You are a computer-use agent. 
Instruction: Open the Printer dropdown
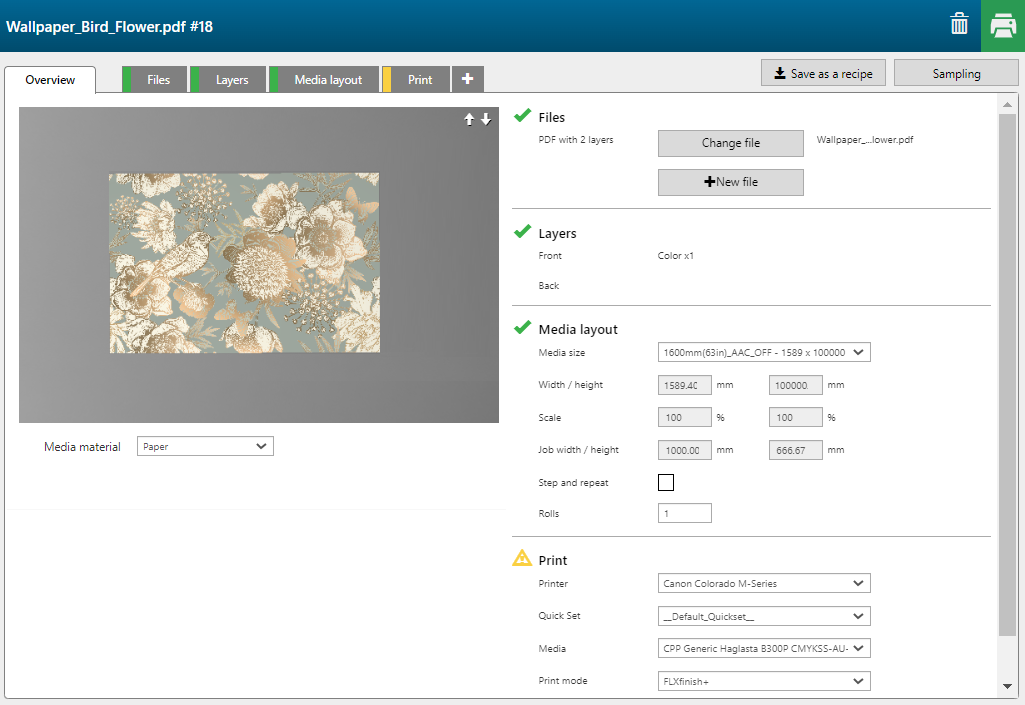[764, 583]
